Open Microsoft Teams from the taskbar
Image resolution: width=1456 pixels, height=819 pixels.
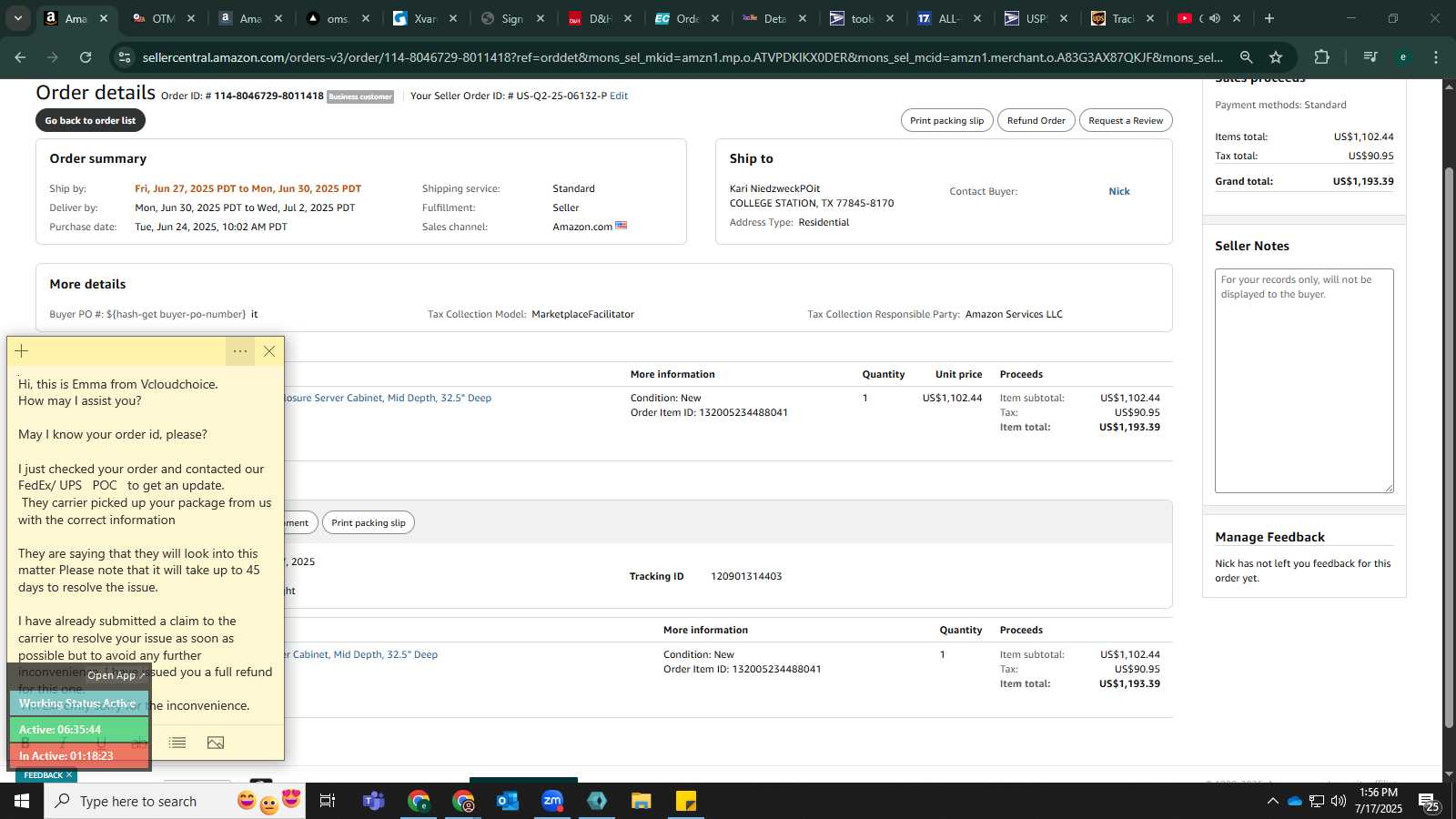(373, 801)
